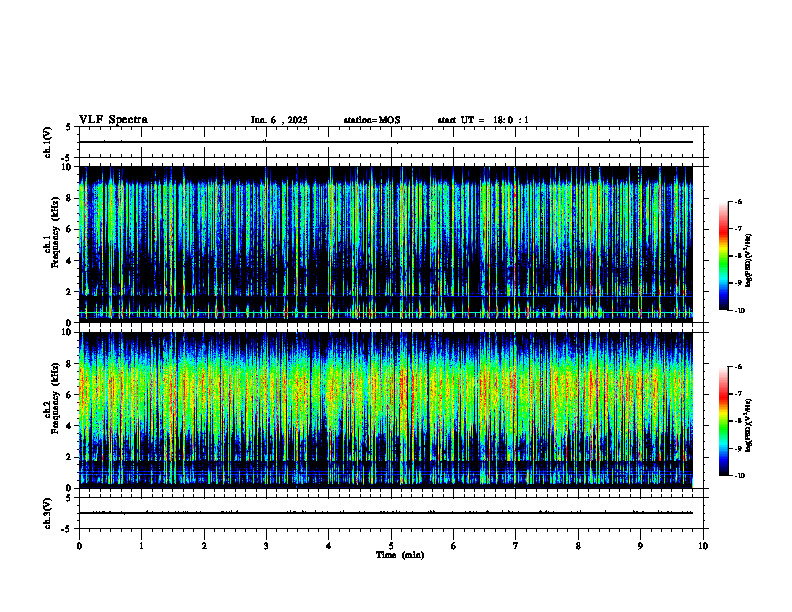Click the "Time (min)" axis label
The image size is (792, 612).
(400, 555)
